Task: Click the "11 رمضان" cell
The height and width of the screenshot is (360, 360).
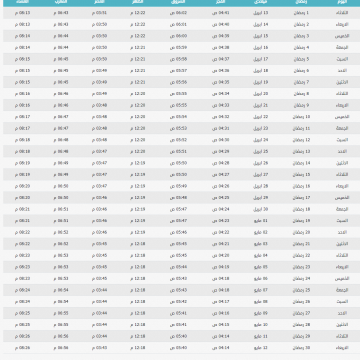Action: 301,128
